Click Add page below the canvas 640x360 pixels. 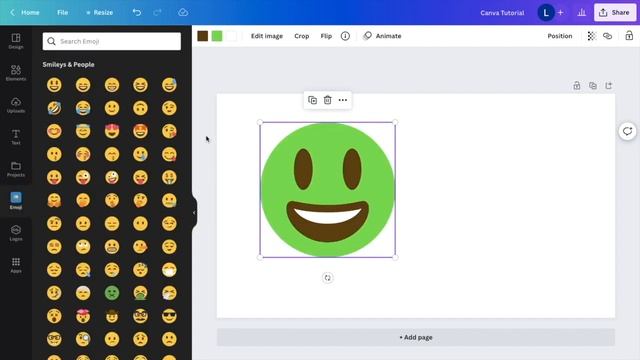click(416, 338)
